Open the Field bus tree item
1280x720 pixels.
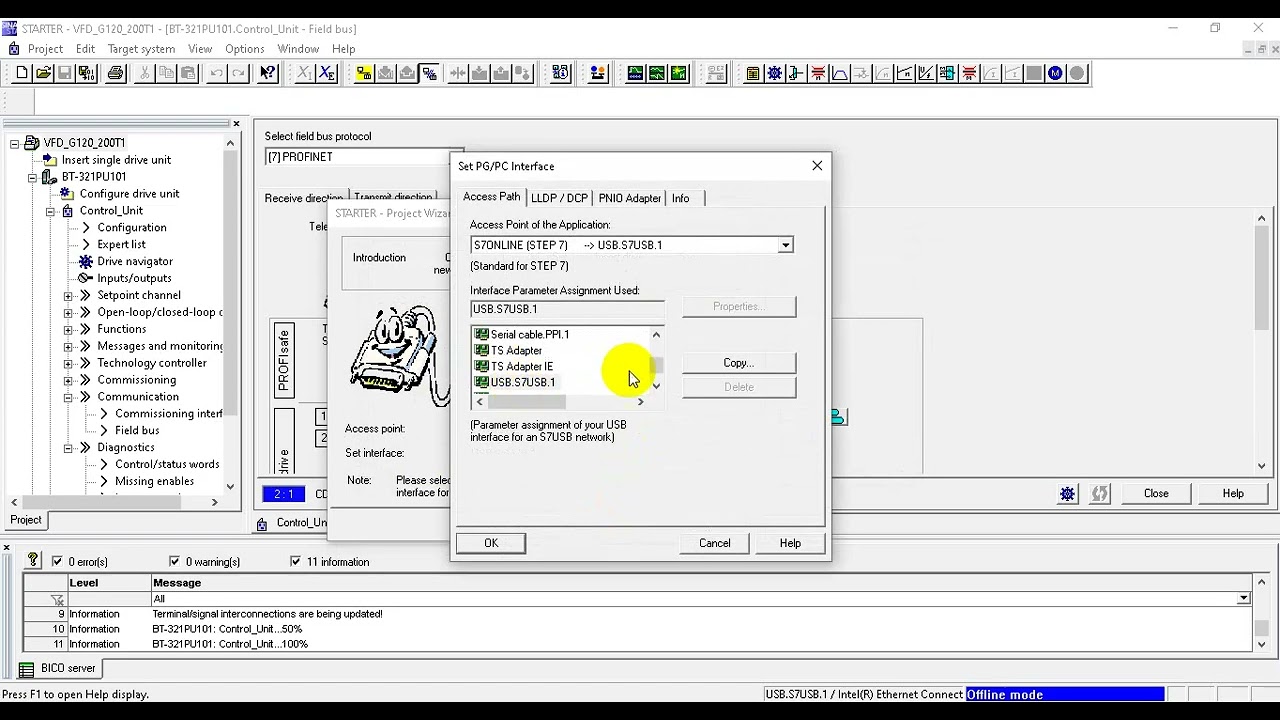click(136, 431)
